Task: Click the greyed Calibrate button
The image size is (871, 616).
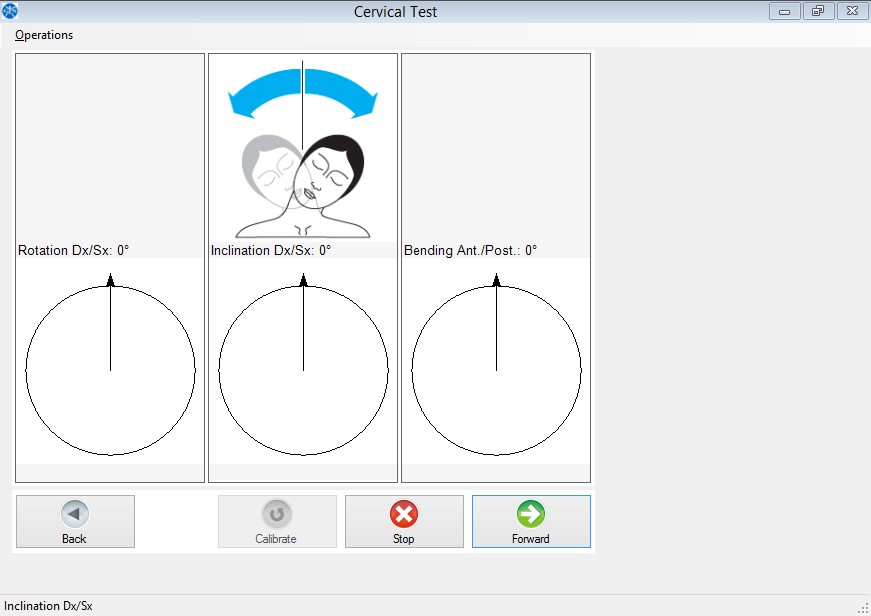Action: (x=277, y=521)
